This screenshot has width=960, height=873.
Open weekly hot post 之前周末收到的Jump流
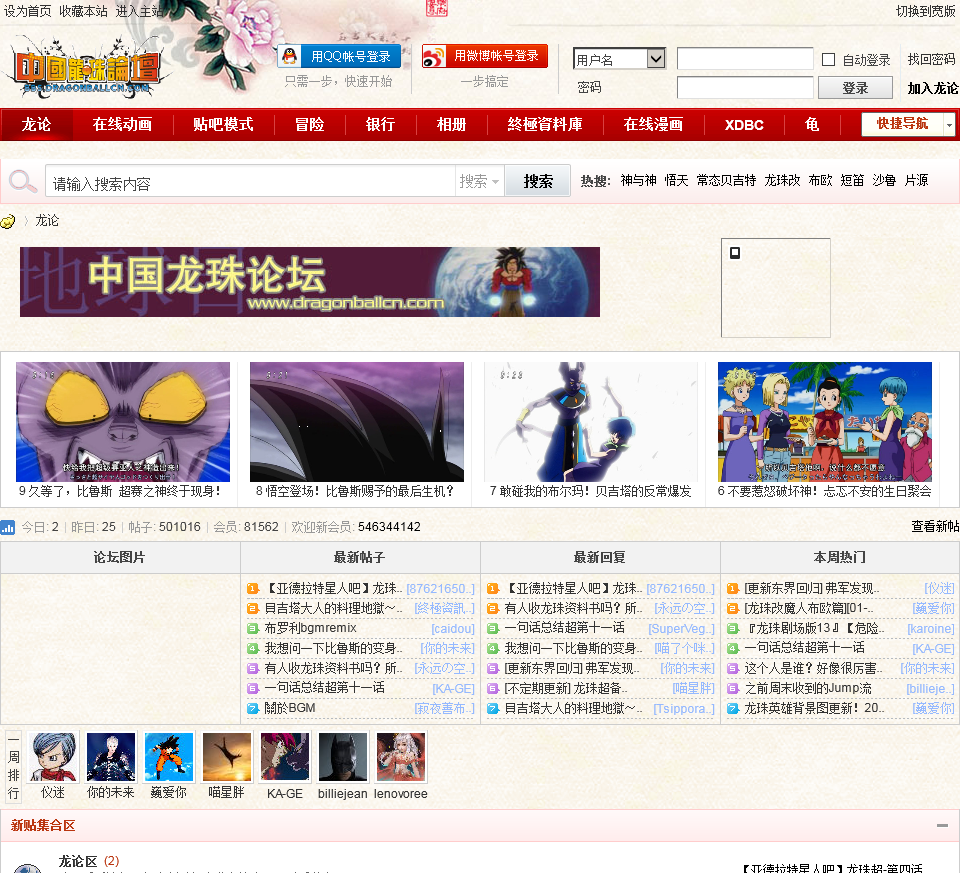click(808, 688)
